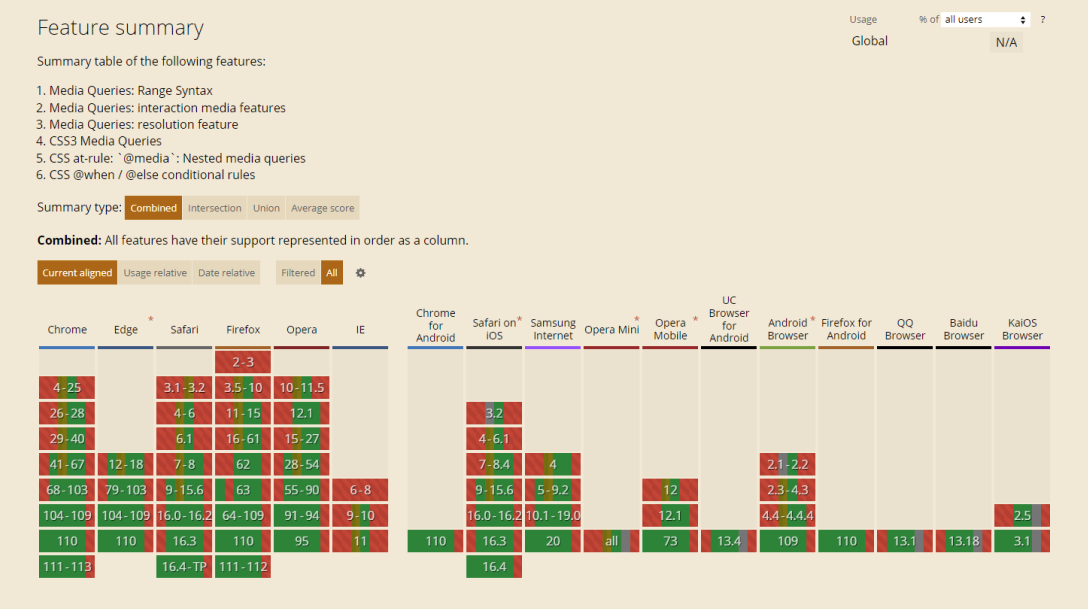Select the Union summary type
Viewport: 1088px width, 609px height.
(x=266, y=208)
